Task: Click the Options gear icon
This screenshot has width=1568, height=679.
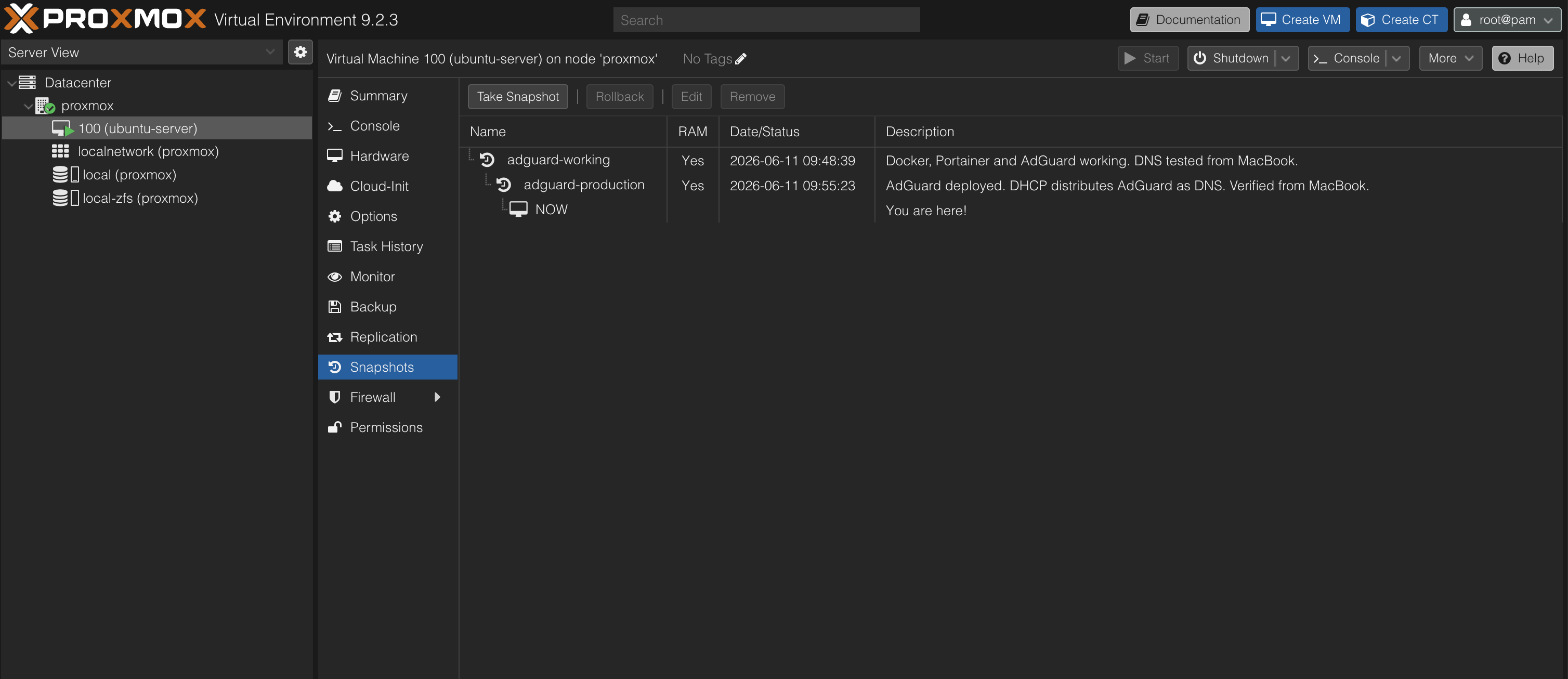Action: [335, 216]
